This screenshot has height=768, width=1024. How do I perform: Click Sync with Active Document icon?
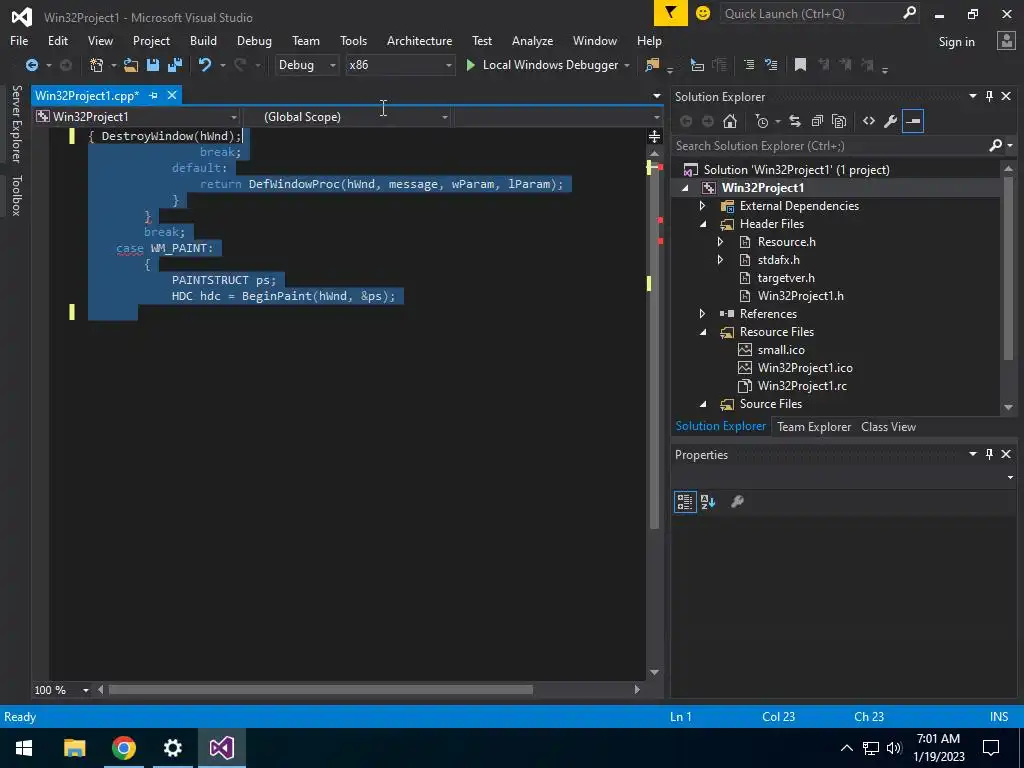click(795, 121)
